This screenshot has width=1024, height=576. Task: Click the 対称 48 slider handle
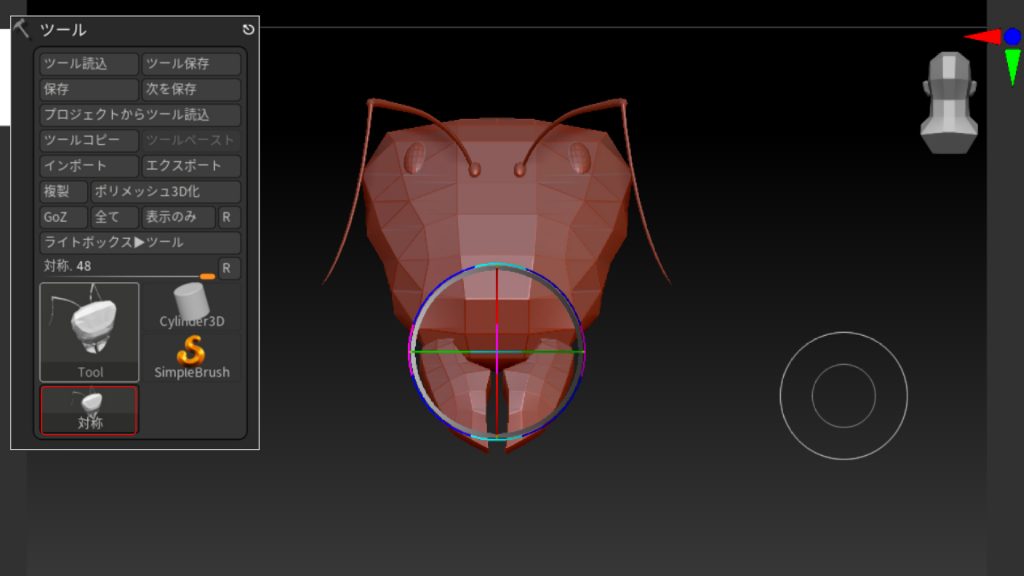click(x=207, y=276)
